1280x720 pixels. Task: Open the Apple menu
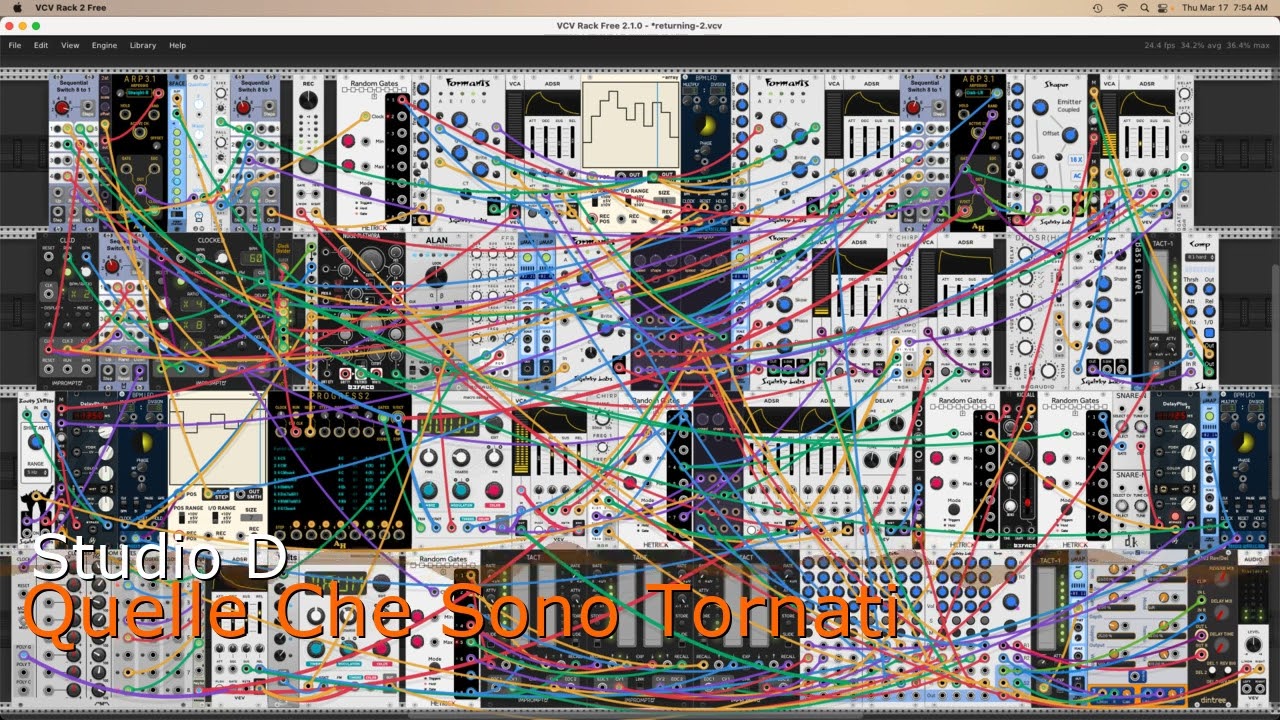(x=17, y=8)
